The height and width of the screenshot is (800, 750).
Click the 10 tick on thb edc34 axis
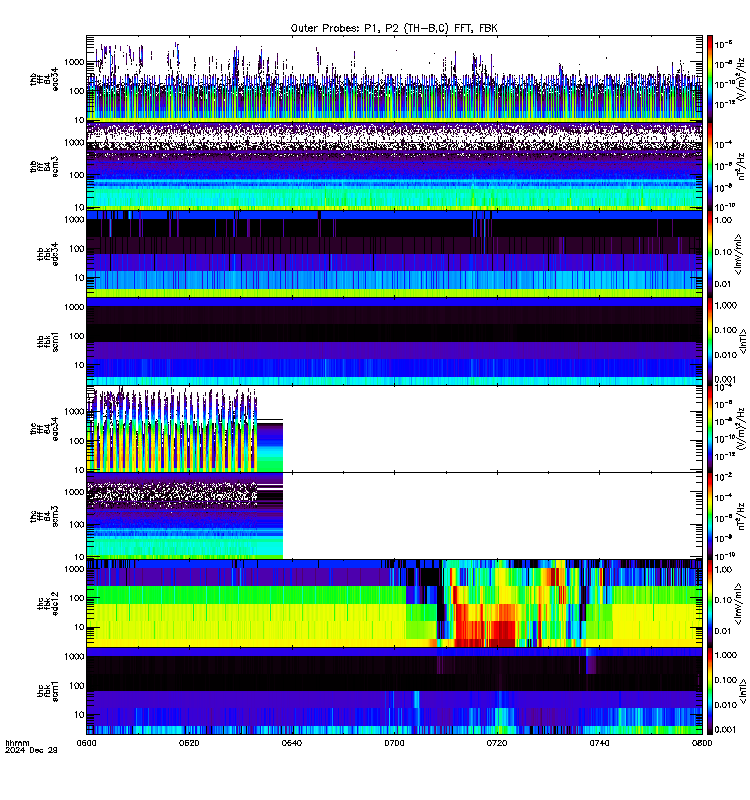pyautogui.click(x=80, y=278)
